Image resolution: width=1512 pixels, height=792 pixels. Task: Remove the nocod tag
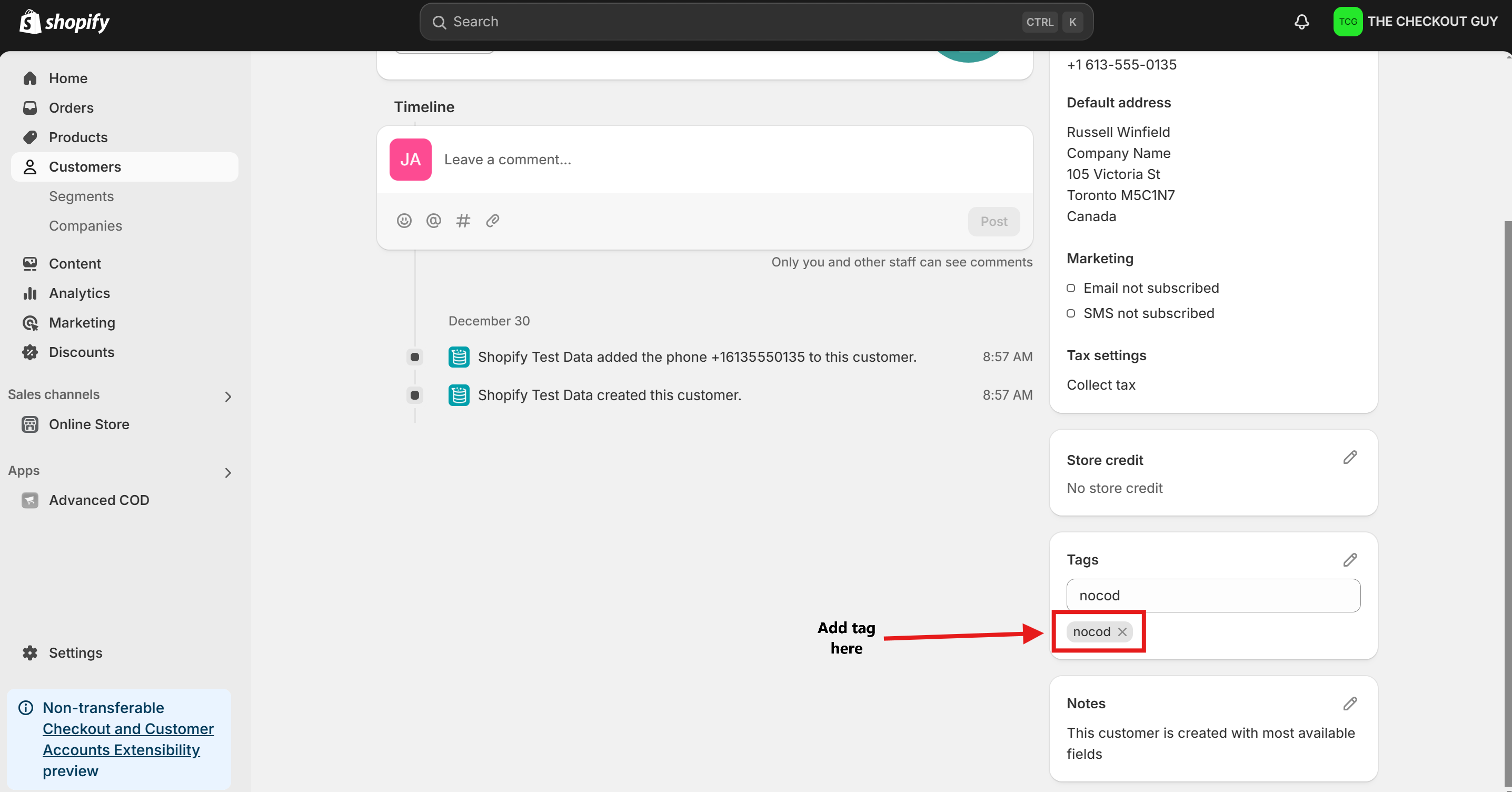1122,632
